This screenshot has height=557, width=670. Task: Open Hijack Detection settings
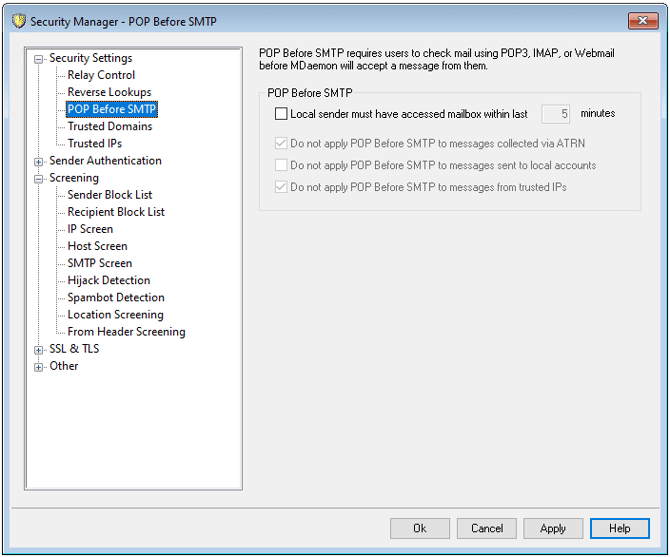(109, 281)
